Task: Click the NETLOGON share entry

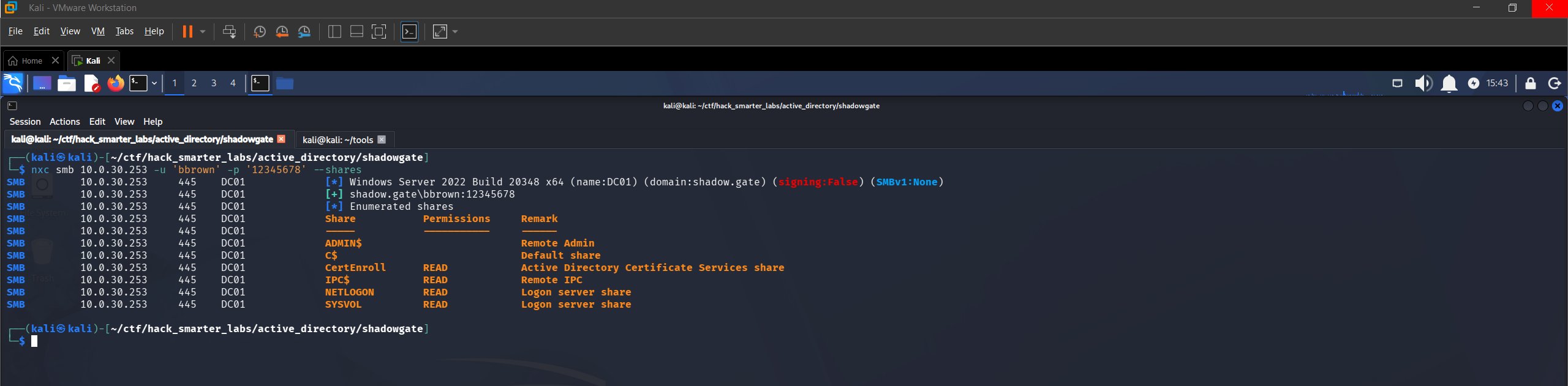Action: click(349, 292)
